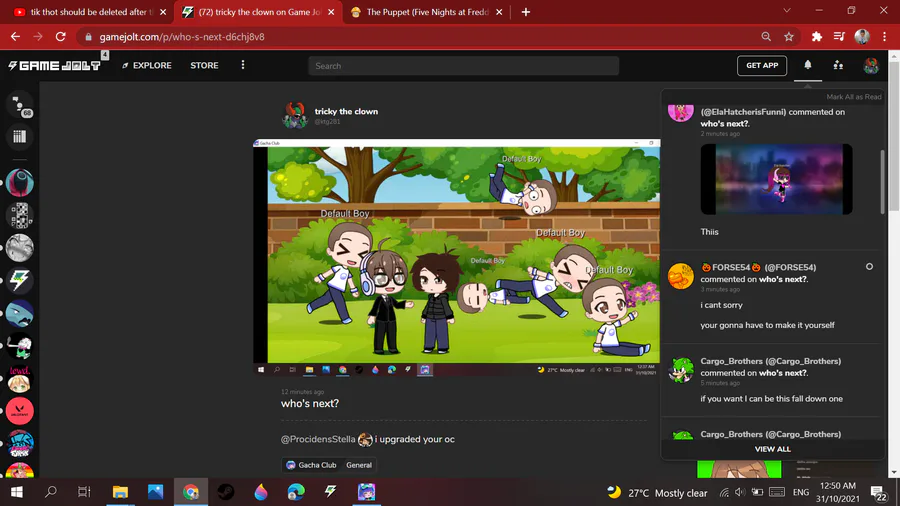Close the YouTube 'tik thot' tab
The height and width of the screenshot is (506, 900).
click(x=163, y=12)
